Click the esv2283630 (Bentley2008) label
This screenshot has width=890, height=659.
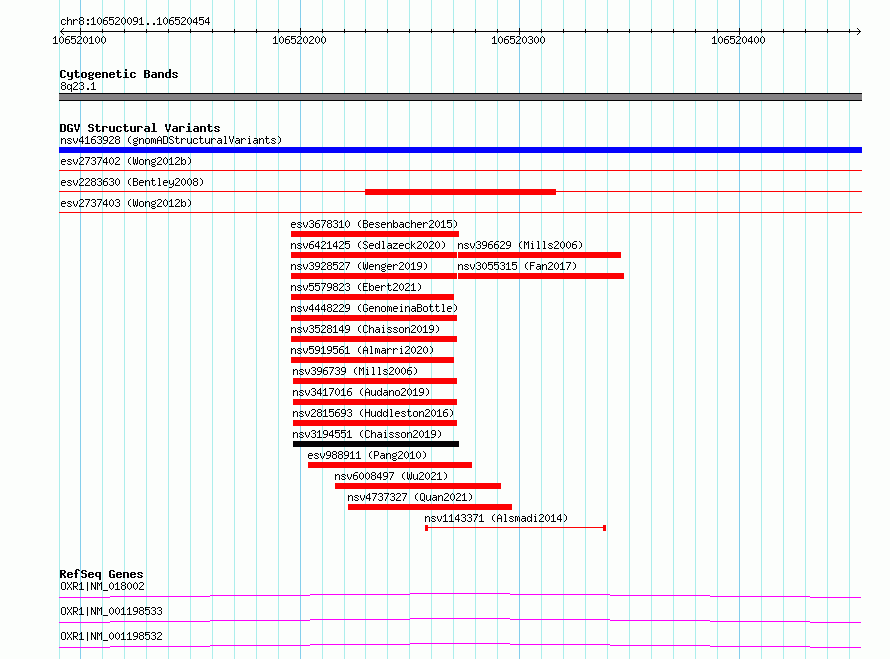pos(132,182)
